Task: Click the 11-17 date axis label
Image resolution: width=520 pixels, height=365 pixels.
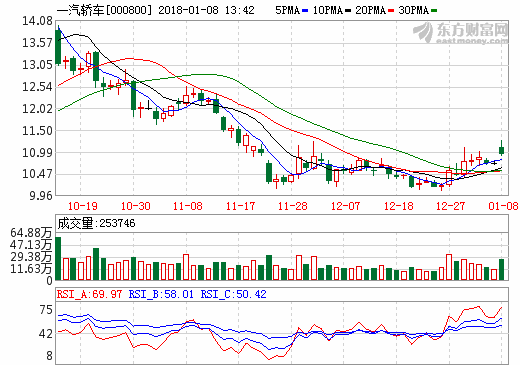Action: [240, 206]
